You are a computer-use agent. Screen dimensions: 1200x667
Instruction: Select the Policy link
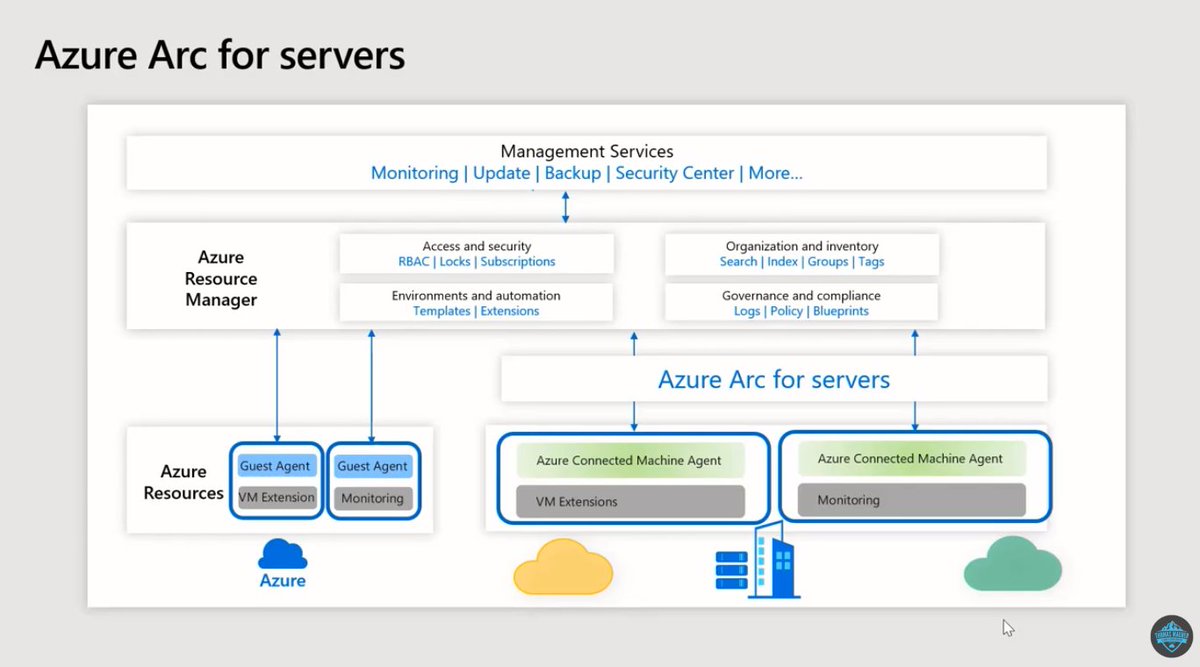786,311
